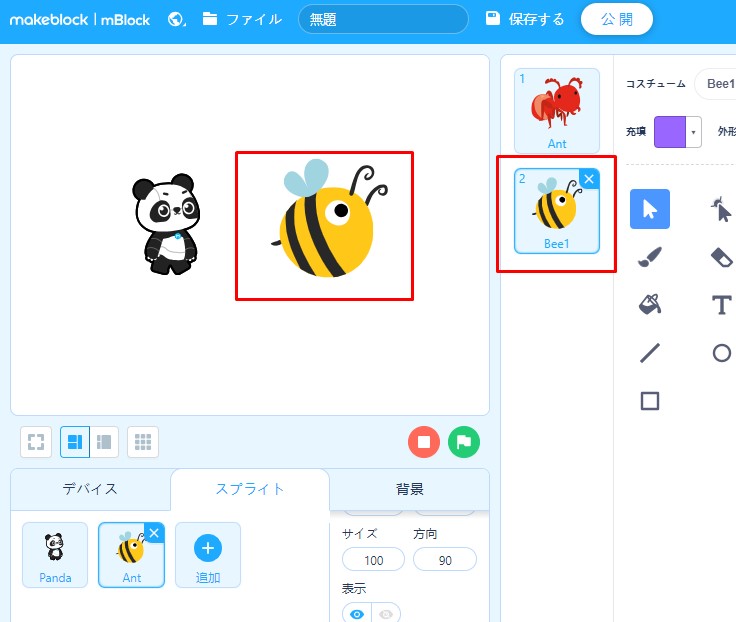The image size is (736, 622).
Task: Delete the Ant sprite with X
Action: pyautogui.click(x=154, y=533)
